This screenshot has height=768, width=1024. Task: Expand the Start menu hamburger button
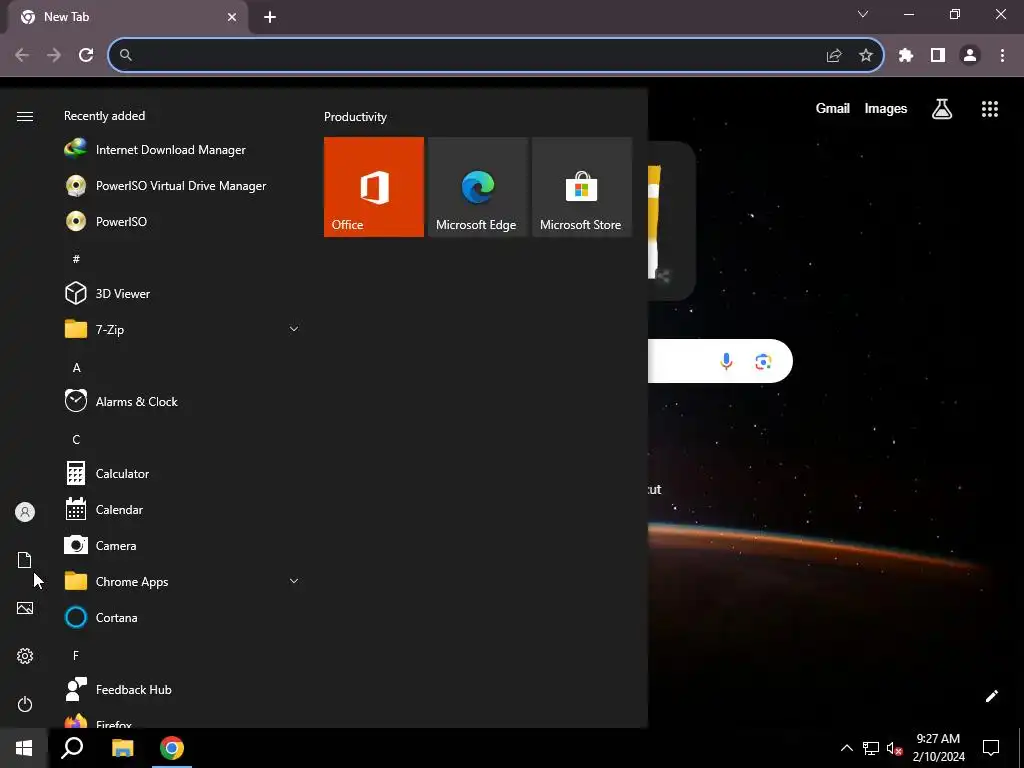click(25, 116)
